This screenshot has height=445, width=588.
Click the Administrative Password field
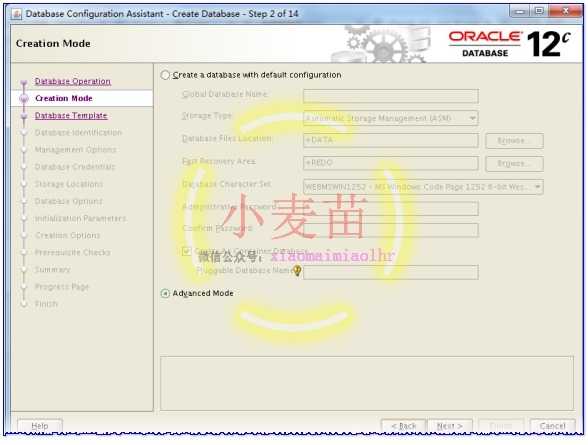click(x=390, y=208)
